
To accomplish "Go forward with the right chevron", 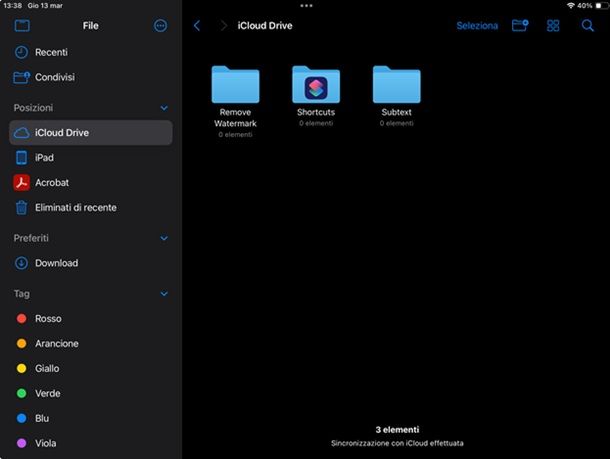I will tap(224, 26).
